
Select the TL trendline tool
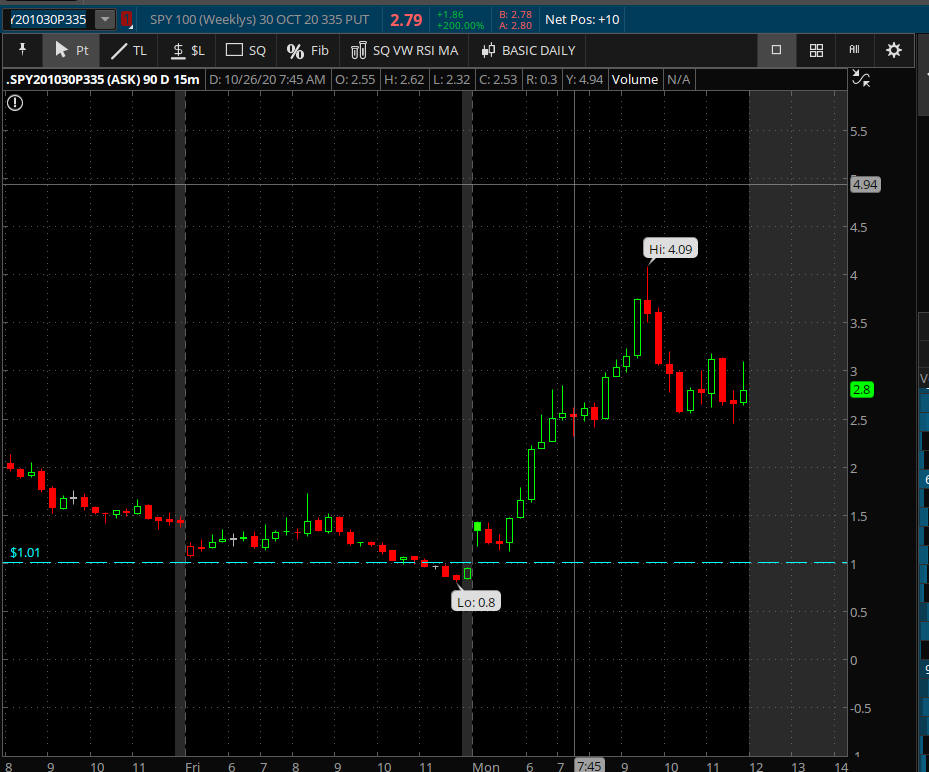tap(129, 50)
